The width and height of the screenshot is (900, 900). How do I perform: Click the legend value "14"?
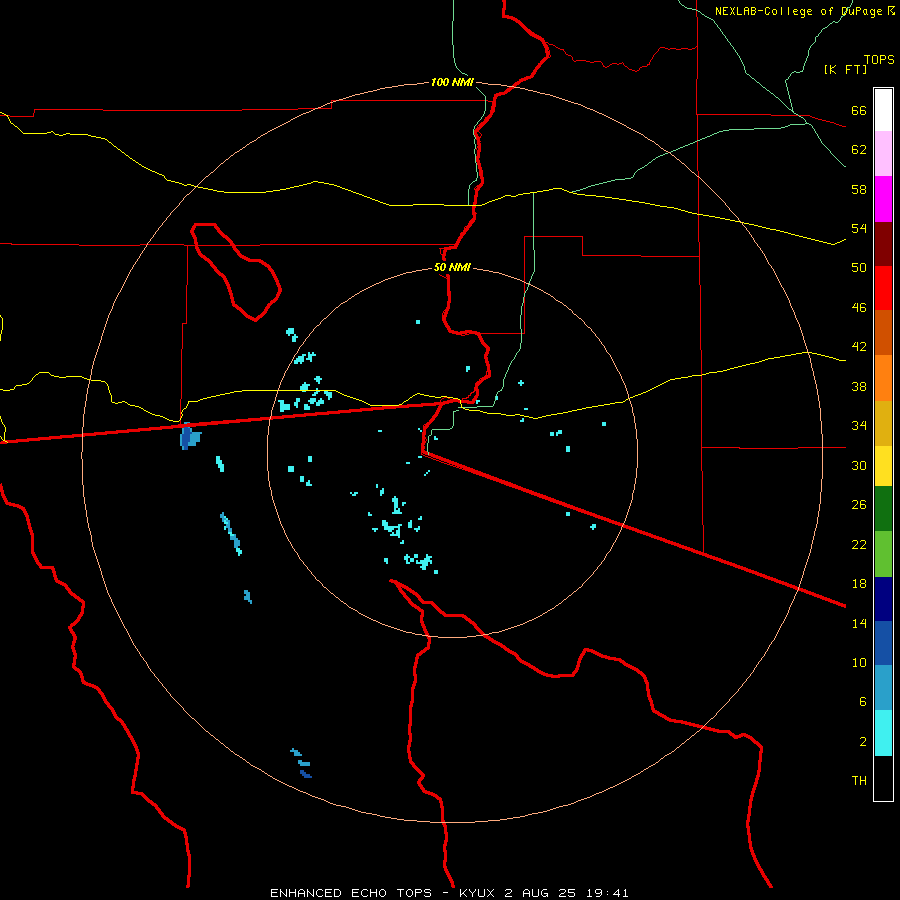[859, 624]
